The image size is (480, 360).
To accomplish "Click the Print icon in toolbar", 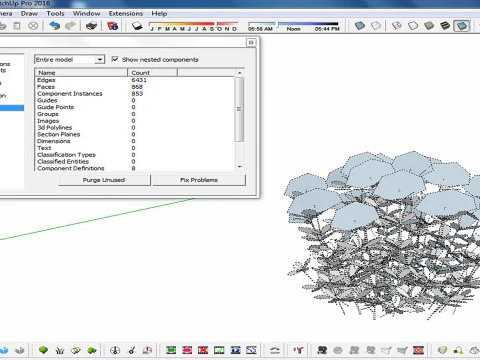I will [x=91, y=26].
